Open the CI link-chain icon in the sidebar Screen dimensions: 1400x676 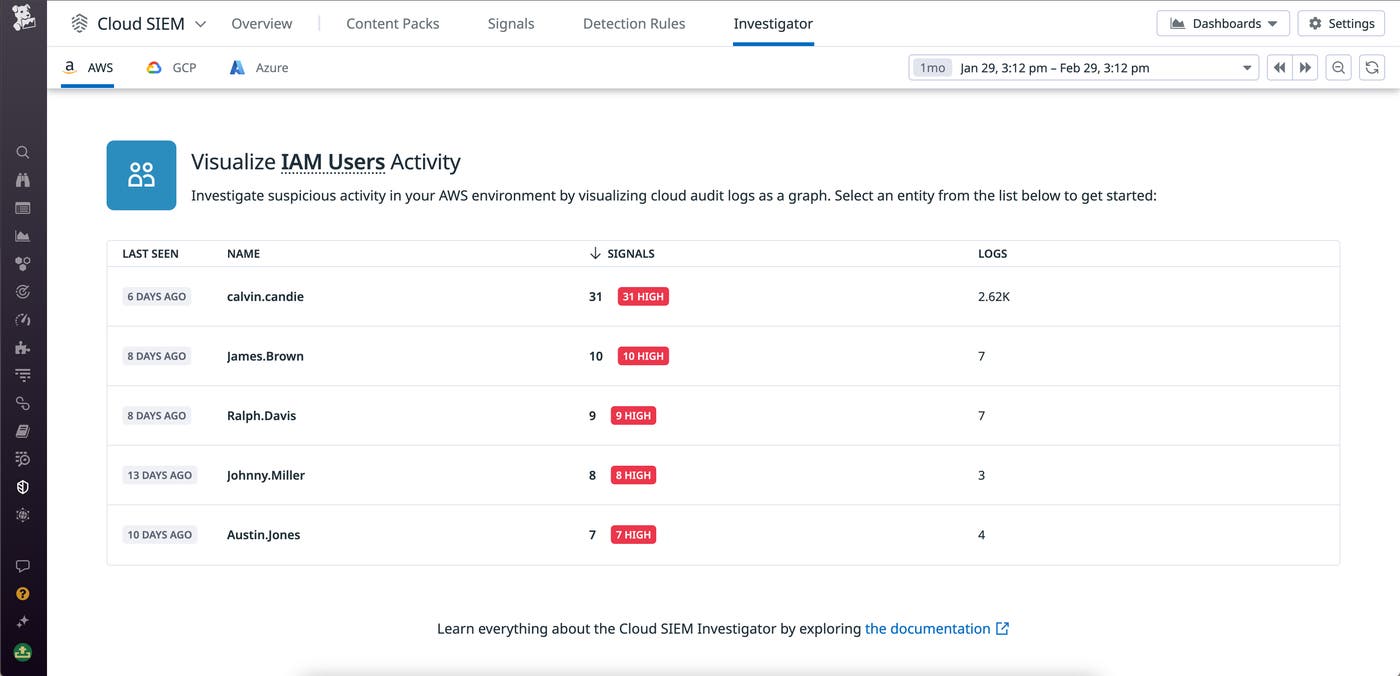click(x=23, y=403)
